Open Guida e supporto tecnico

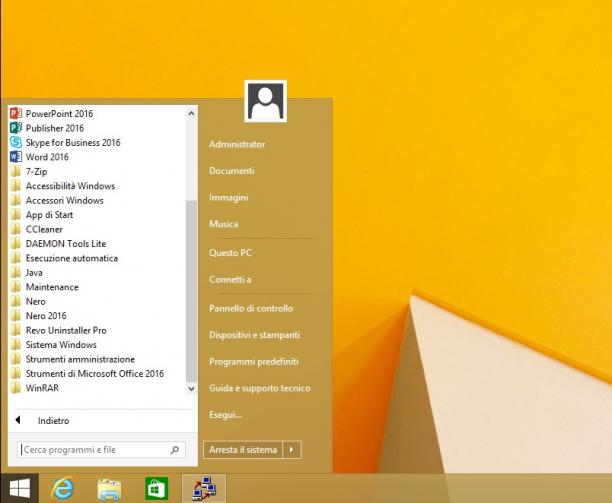pyautogui.click(x=260, y=388)
